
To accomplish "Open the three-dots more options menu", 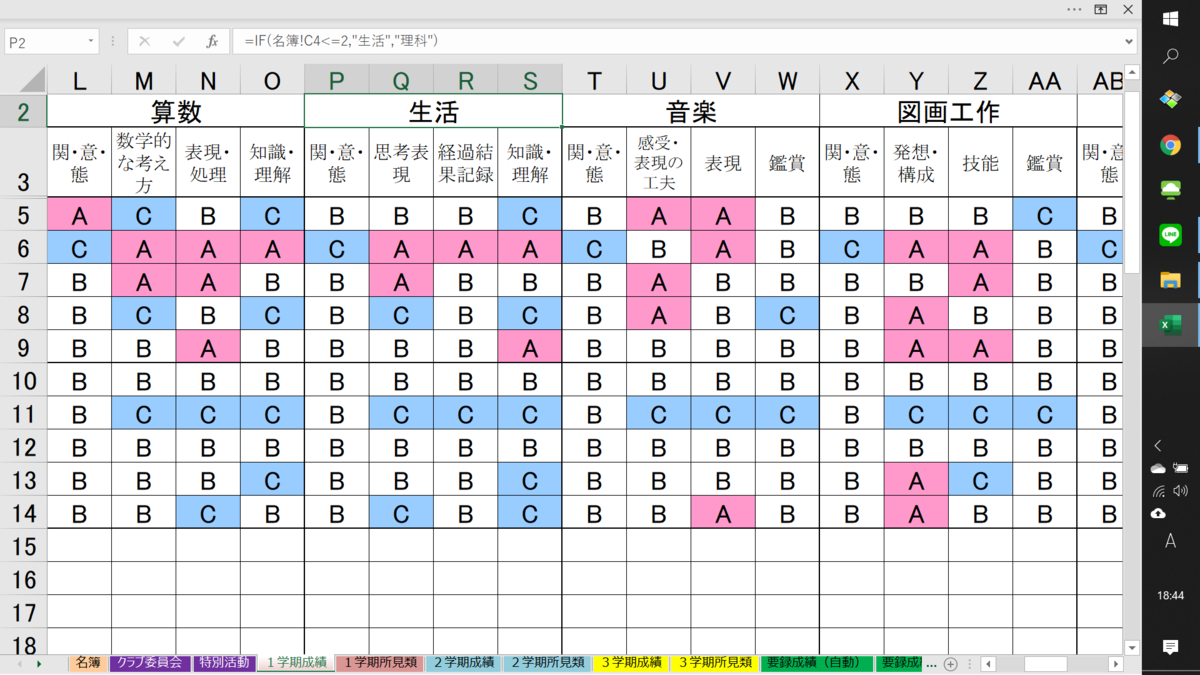I will [x=1074, y=9].
